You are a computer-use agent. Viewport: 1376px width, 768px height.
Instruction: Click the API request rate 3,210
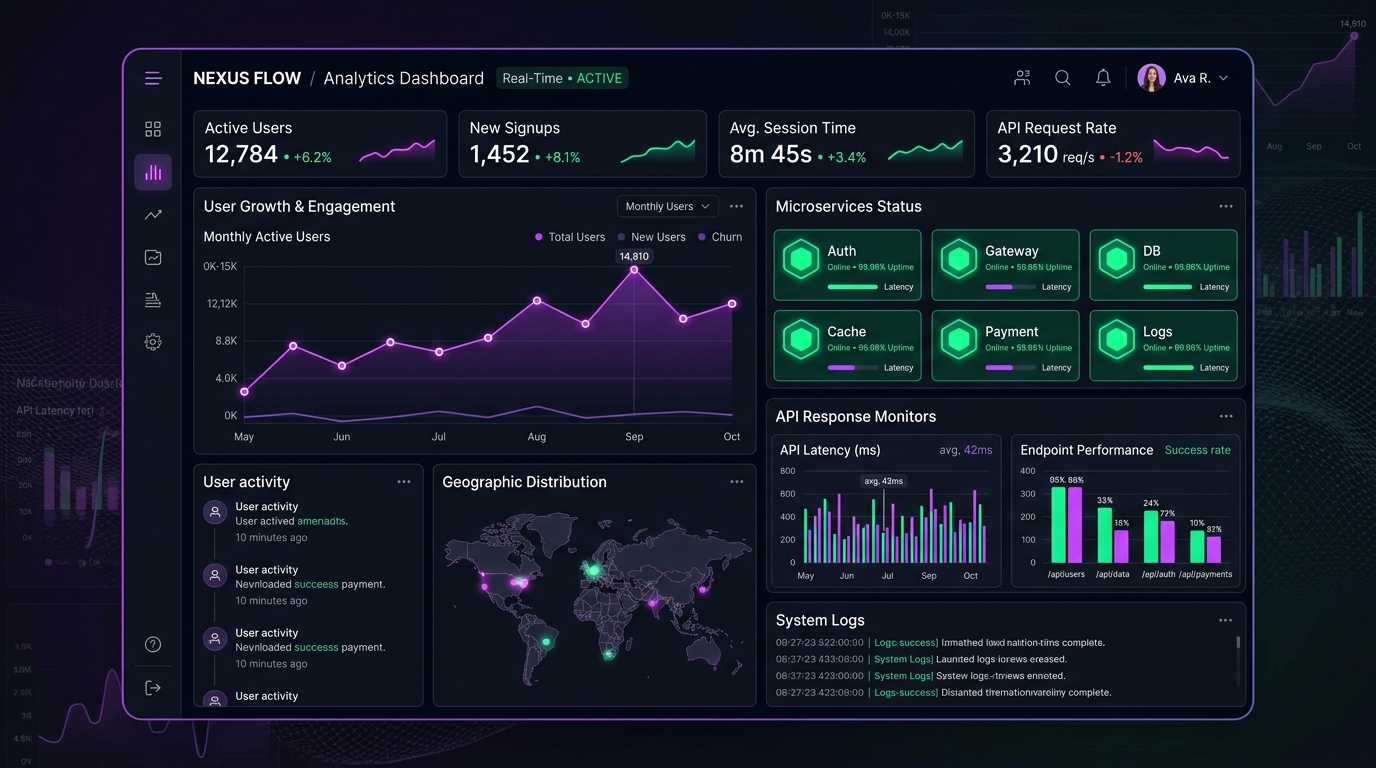(x=1028, y=154)
